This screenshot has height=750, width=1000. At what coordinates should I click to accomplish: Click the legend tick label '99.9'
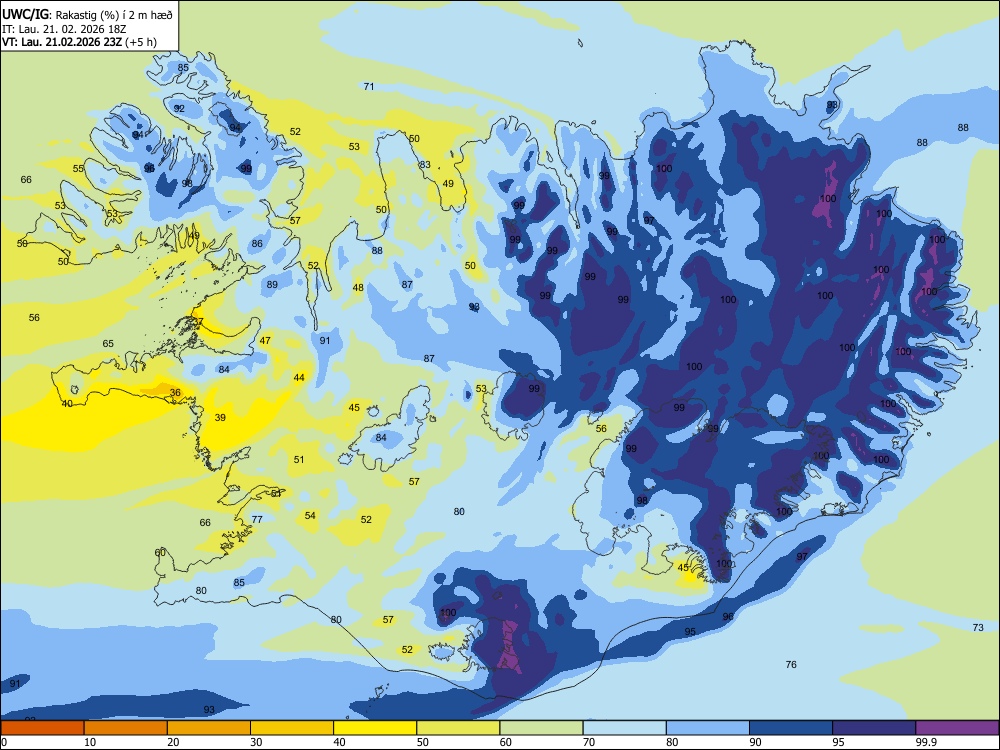(x=925, y=742)
